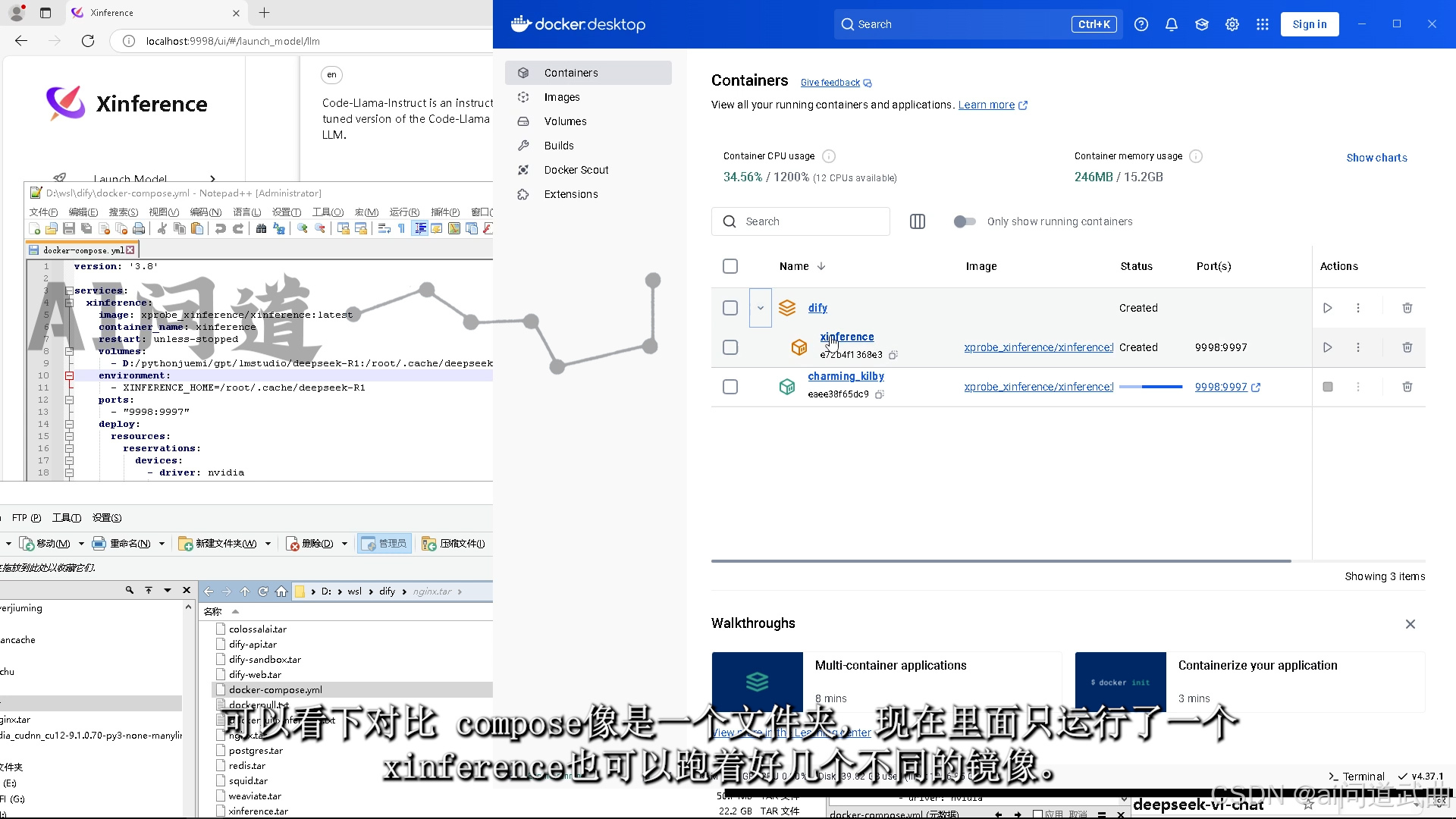1456x819 pixels.
Task: Click the horizontal scrollbar under containers table
Action: pos(1000,561)
